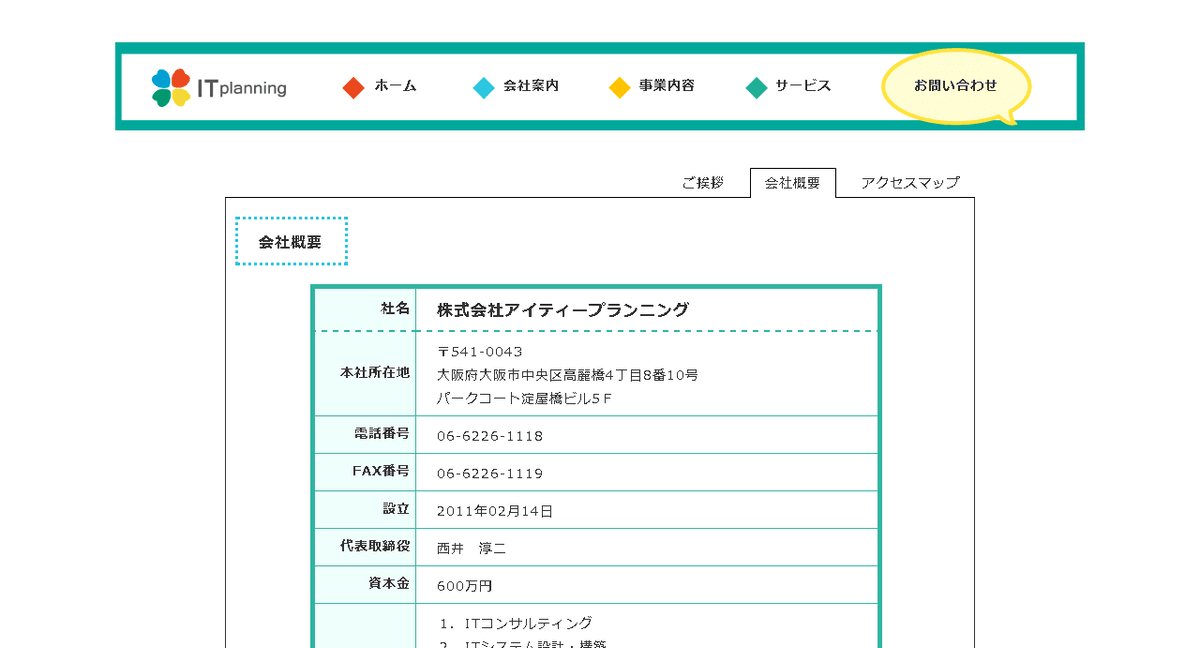
Task: Select the 会社概要 tab
Action: [793, 183]
